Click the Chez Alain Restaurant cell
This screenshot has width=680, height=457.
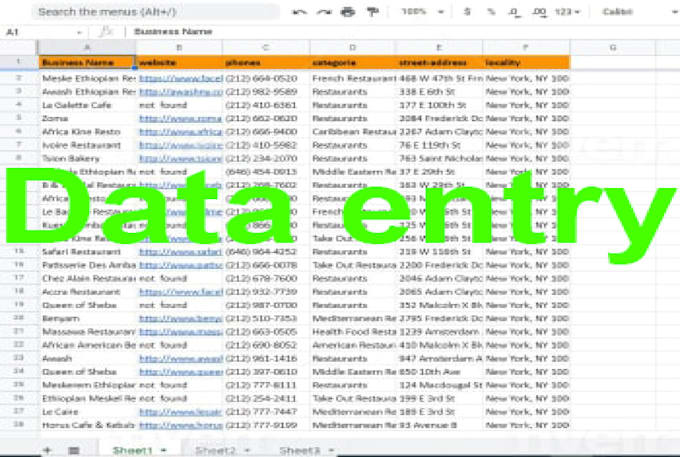pyautogui.click(x=87, y=278)
